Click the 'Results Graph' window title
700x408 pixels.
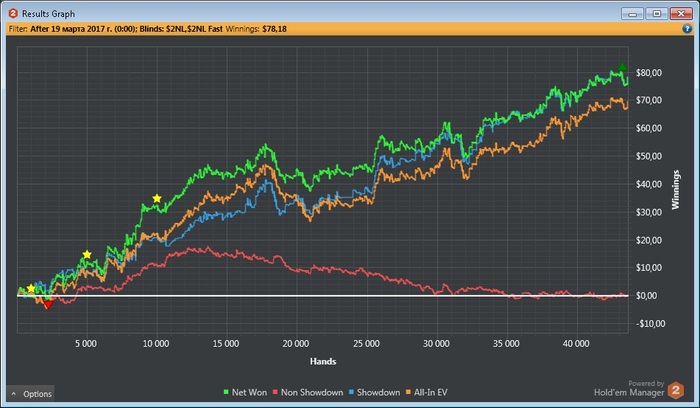(48, 14)
